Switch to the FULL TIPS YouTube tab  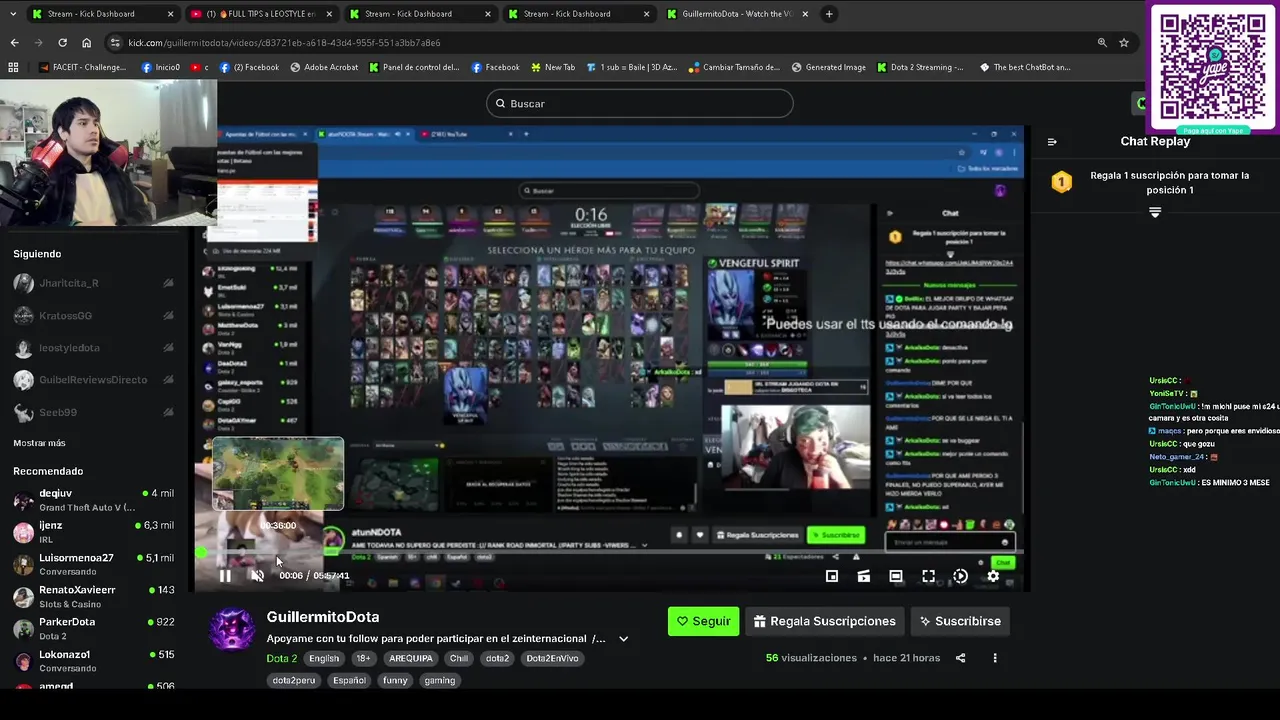pos(260,14)
